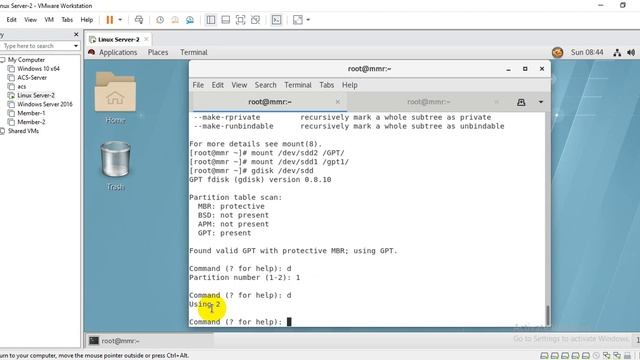
Task: Switch to the second root@mmr:~ terminal tab
Action: 429,102
